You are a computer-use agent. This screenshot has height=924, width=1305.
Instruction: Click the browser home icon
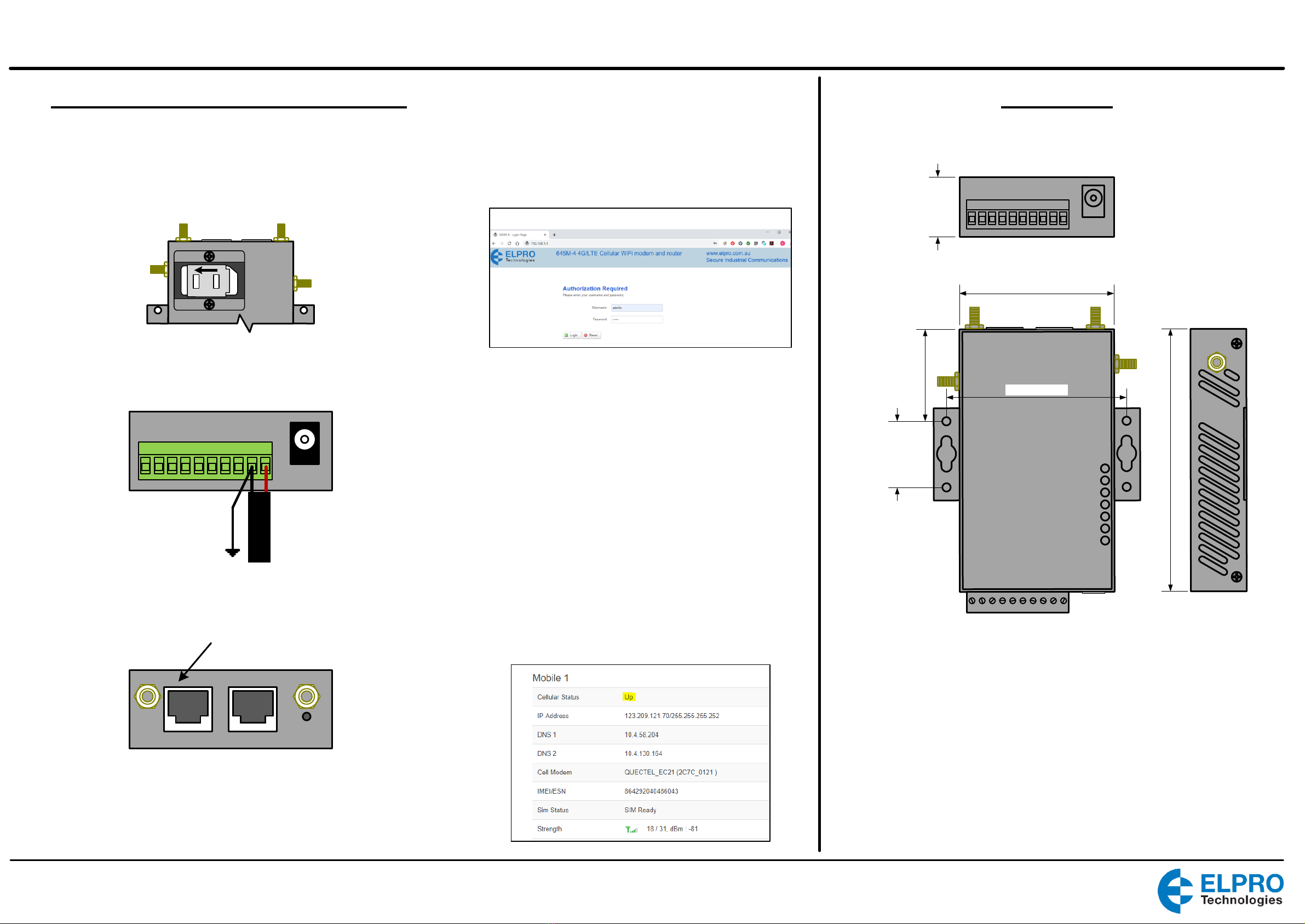(518, 244)
